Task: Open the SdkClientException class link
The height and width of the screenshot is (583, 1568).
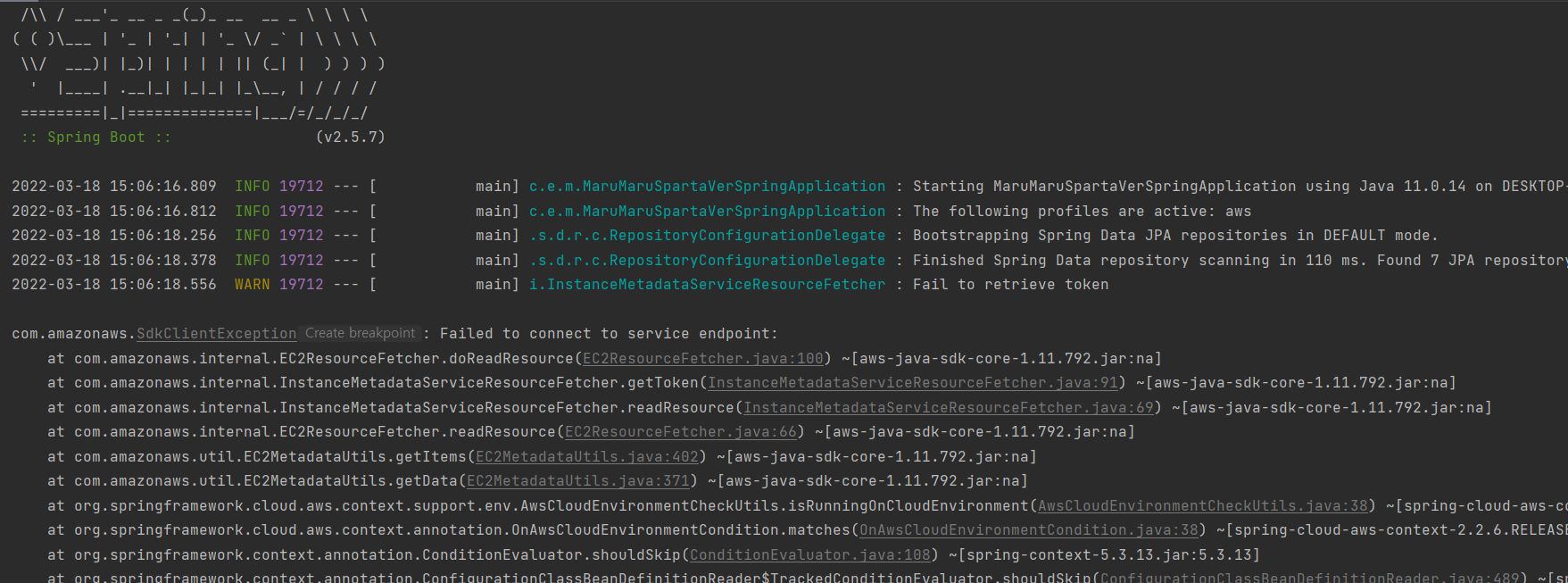Action: [216, 334]
